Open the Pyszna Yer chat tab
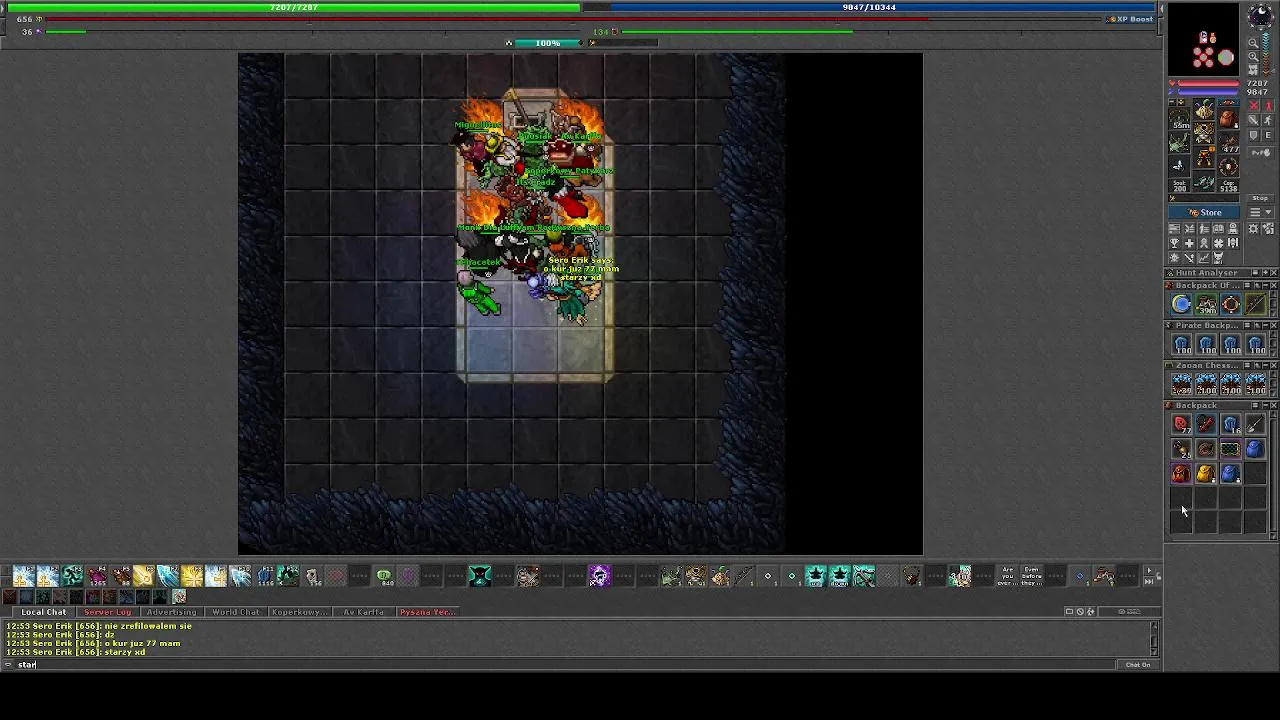1280x720 pixels. pos(427,612)
